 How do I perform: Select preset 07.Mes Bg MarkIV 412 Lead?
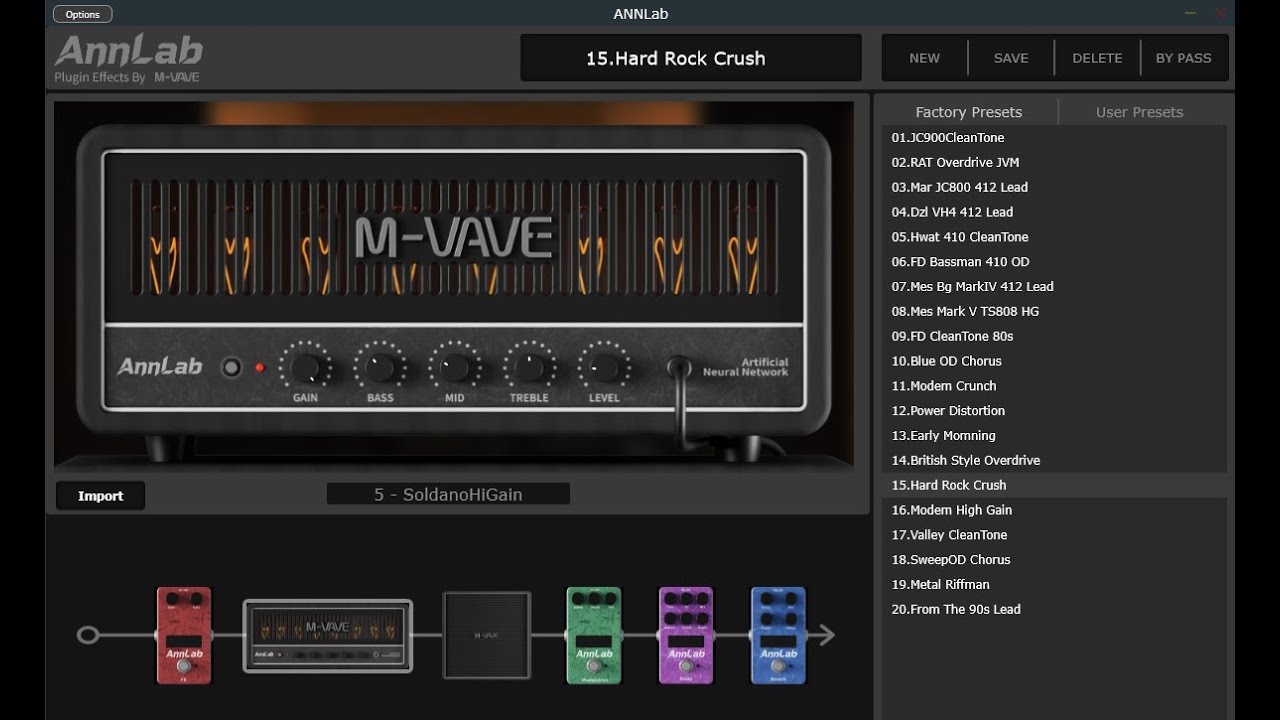(x=1054, y=286)
